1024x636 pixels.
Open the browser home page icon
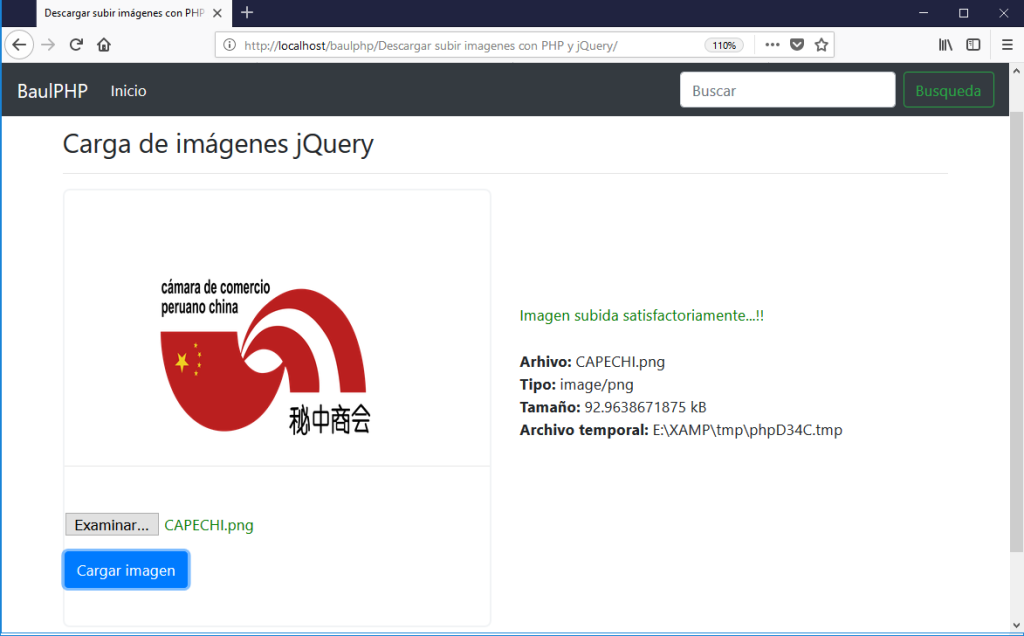pos(104,45)
